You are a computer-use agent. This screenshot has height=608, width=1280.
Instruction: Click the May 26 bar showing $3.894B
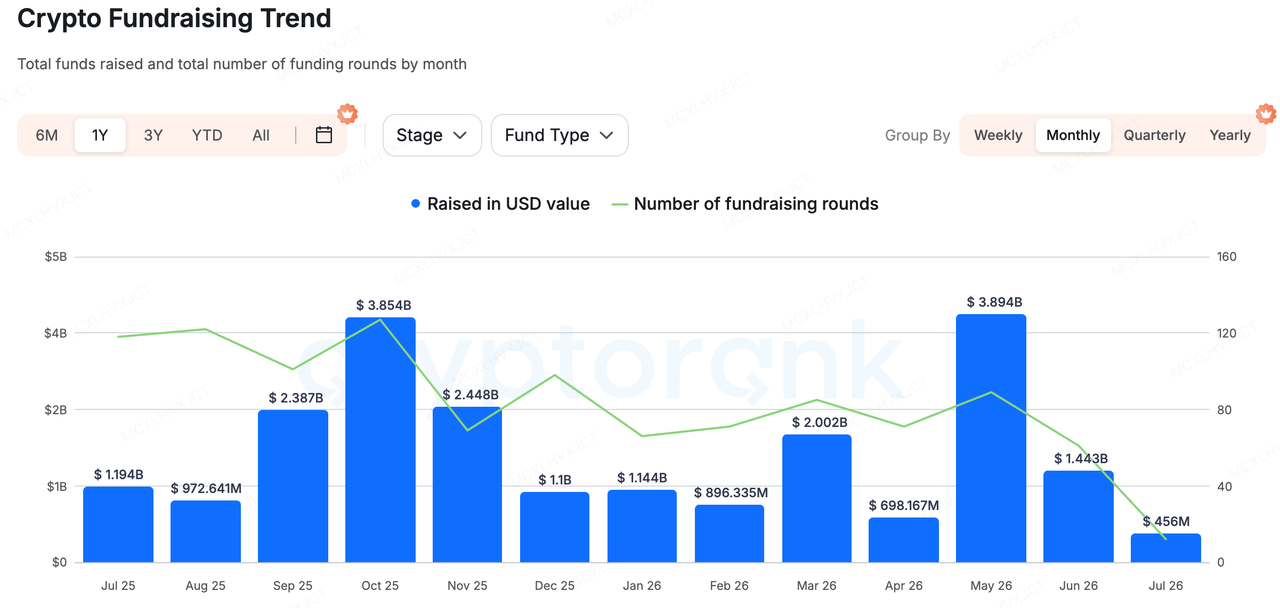pos(991,438)
